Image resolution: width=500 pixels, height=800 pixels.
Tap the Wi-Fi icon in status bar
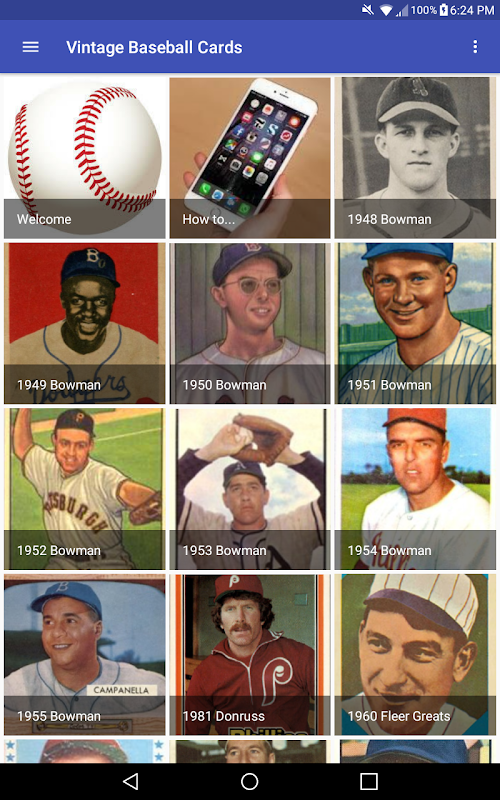pyautogui.click(x=386, y=10)
